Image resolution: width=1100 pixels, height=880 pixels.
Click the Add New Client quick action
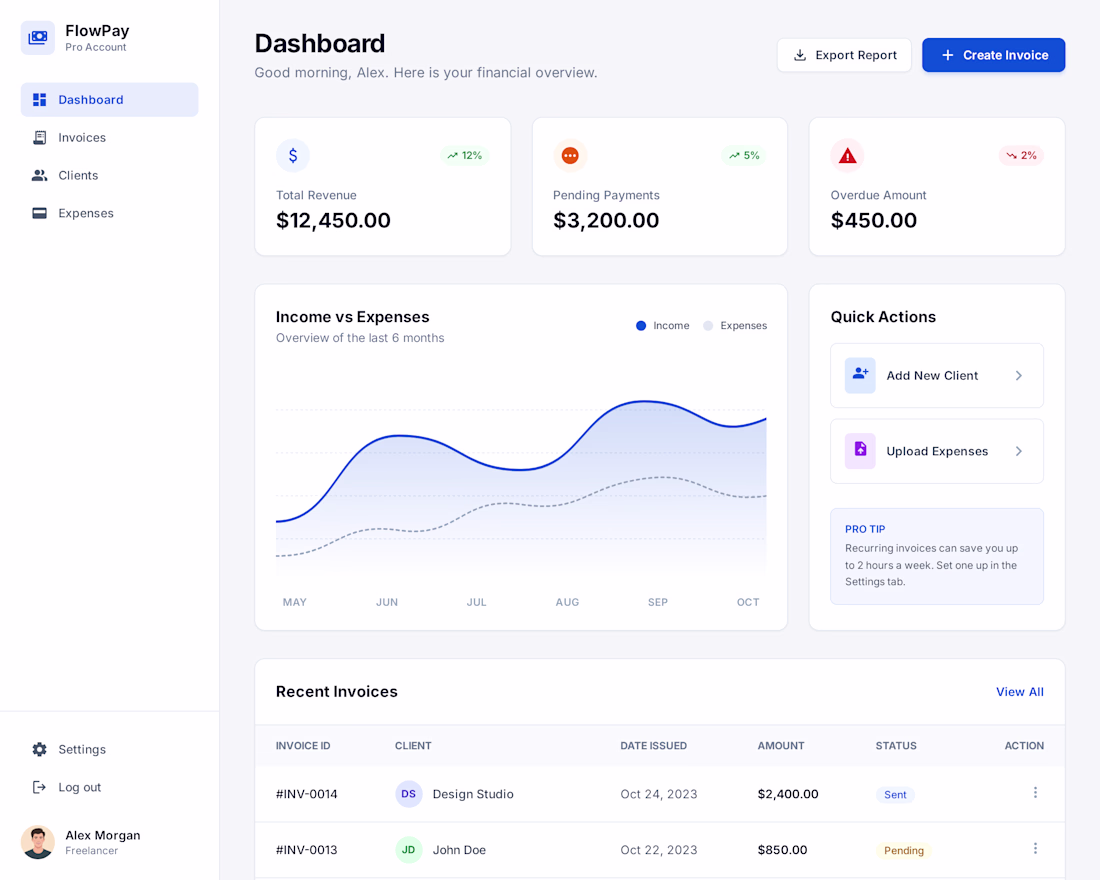[937, 375]
